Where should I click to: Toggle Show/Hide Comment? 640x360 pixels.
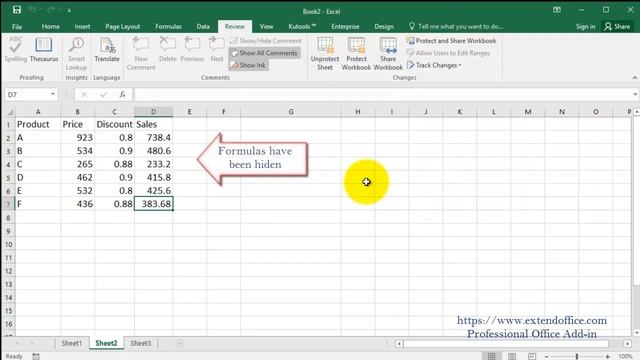click(x=265, y=41)
